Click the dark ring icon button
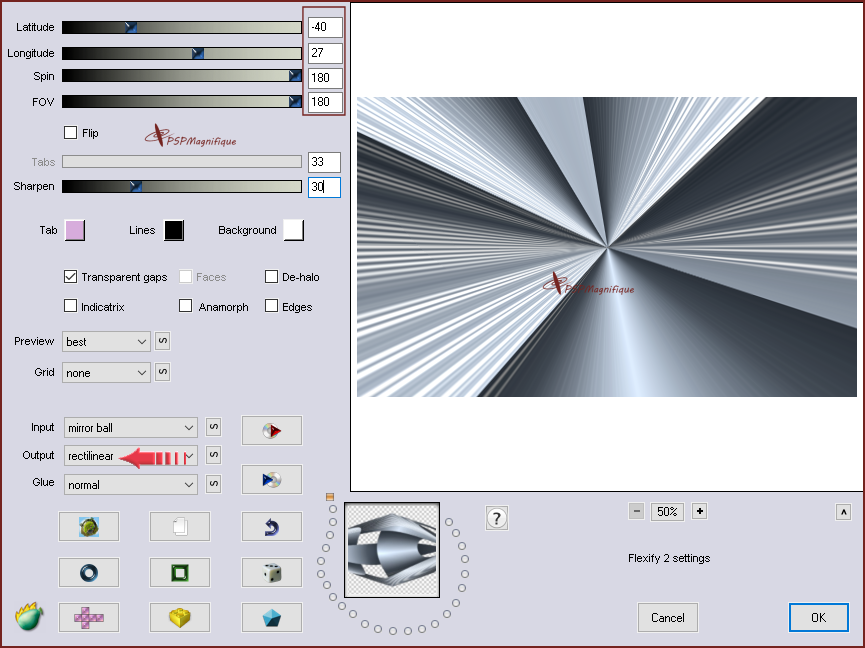Viewport: 865px width, 648px height. pyautogui.click(x=88, y=572)
